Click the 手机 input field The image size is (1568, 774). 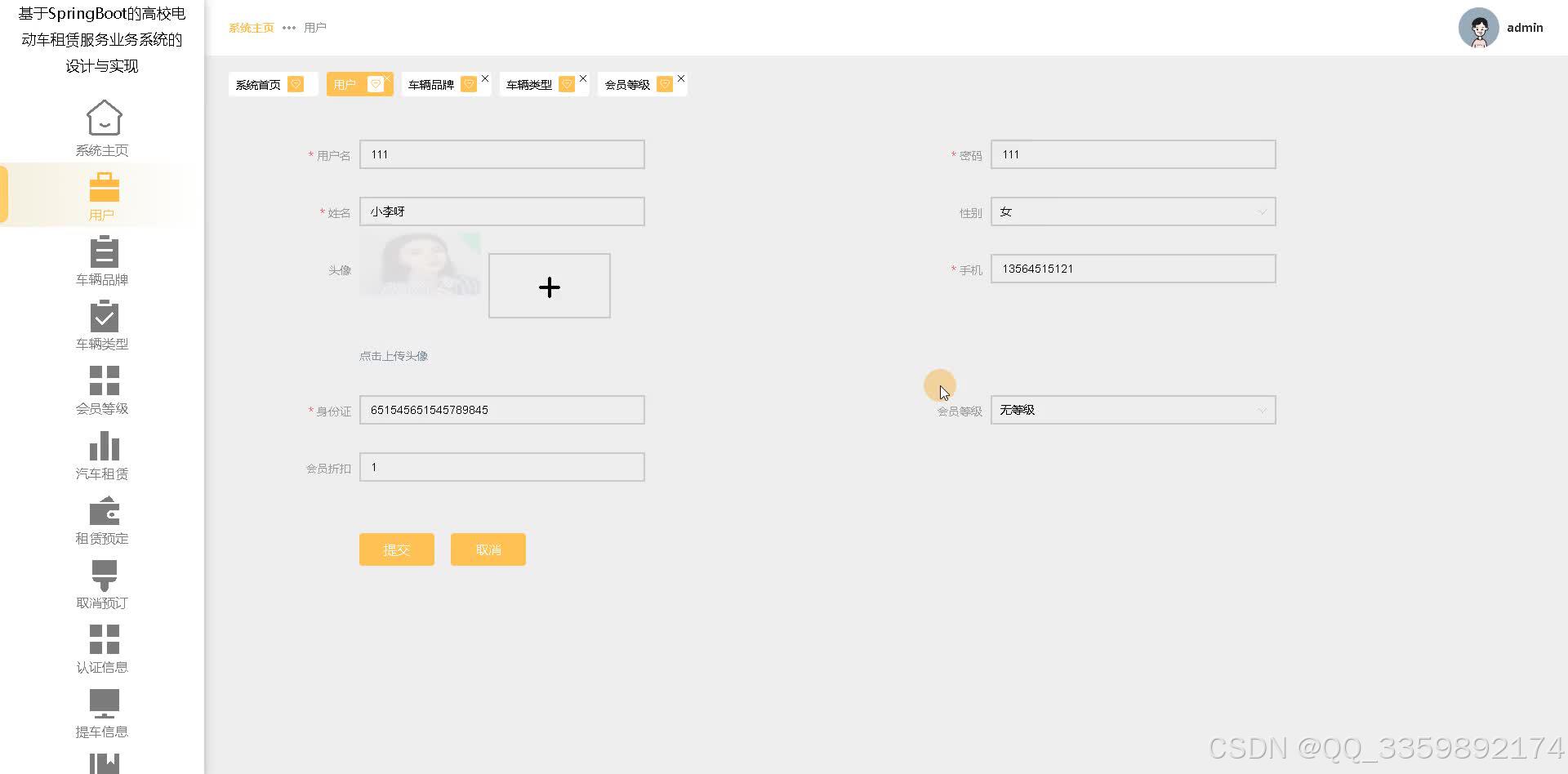(x=1134, y=269)
